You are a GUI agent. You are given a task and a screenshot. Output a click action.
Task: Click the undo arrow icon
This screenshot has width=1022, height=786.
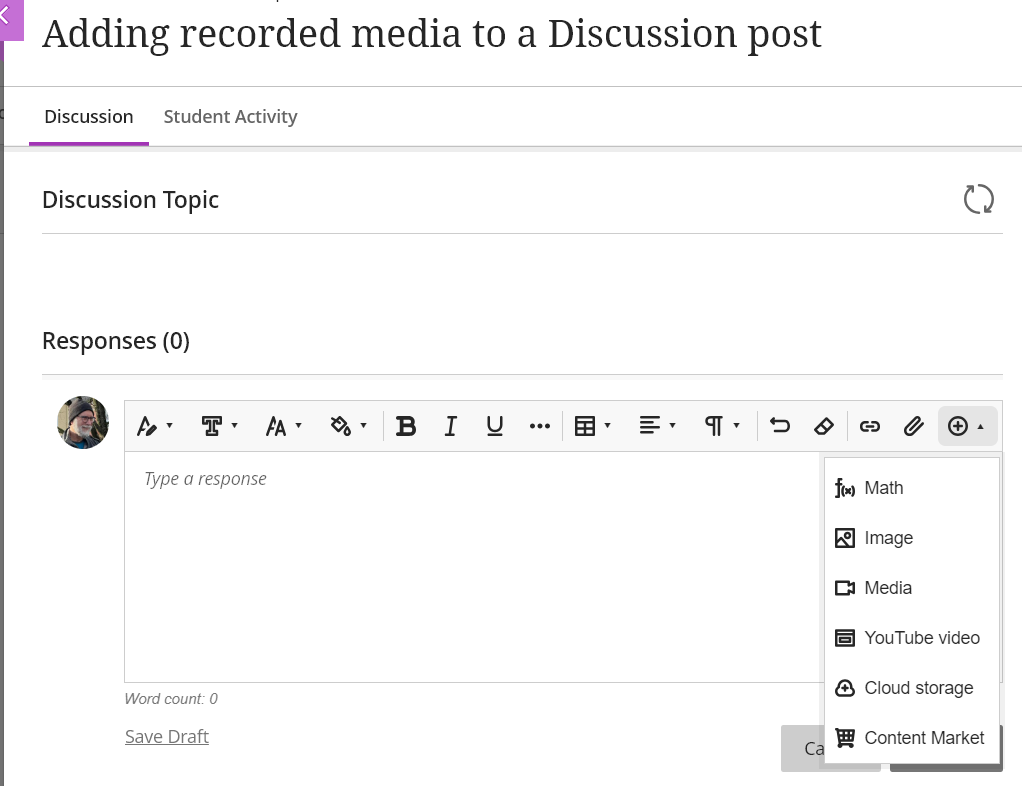pos(780,427)
